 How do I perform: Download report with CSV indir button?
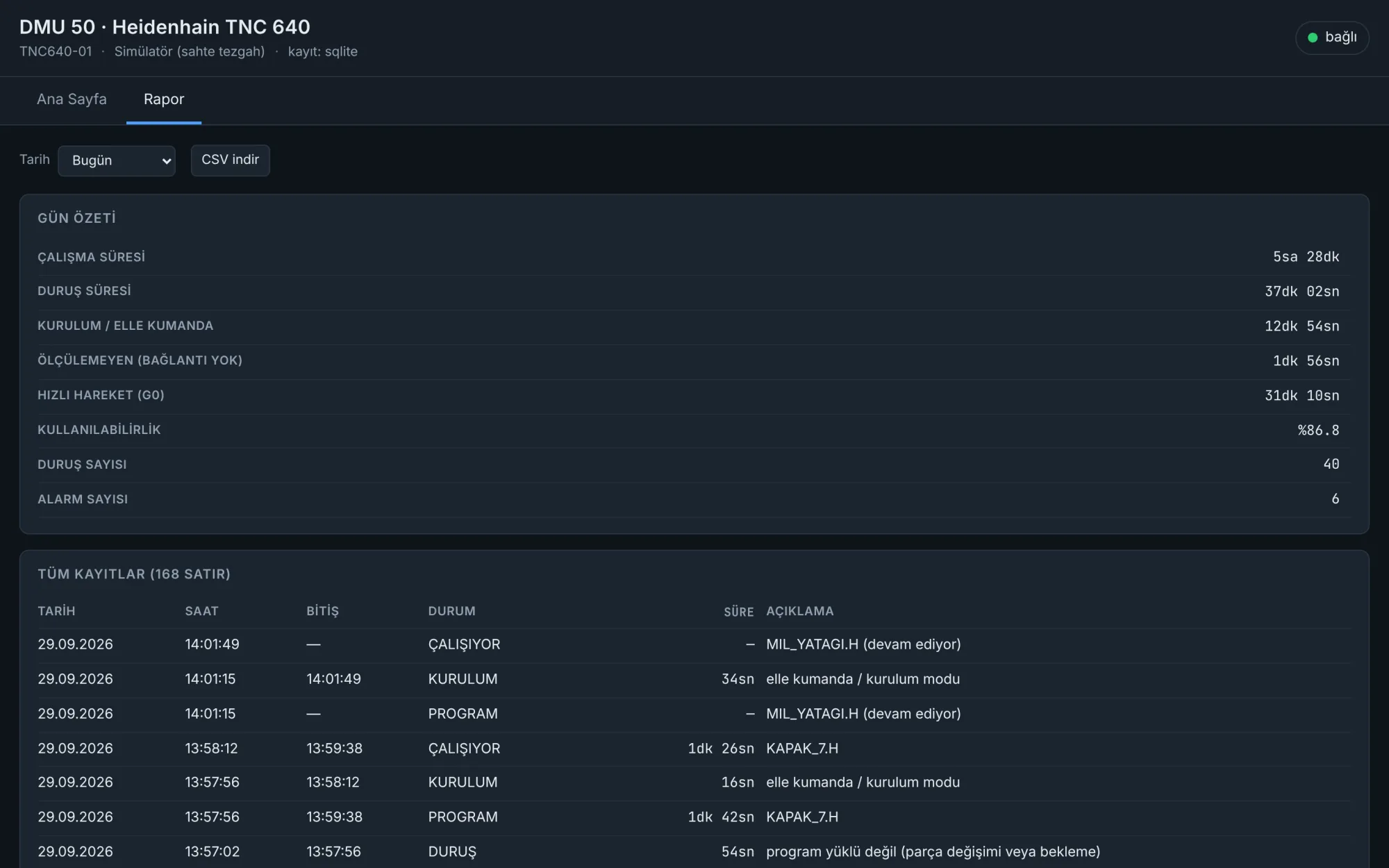click(230, 160)
